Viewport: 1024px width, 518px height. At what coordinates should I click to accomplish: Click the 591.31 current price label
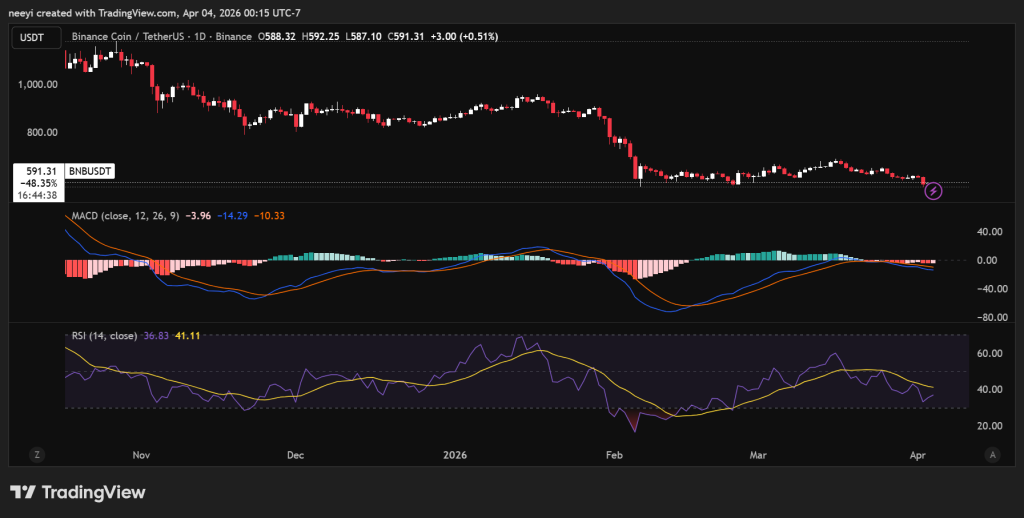pyautogui.click(x=39, y=171)
